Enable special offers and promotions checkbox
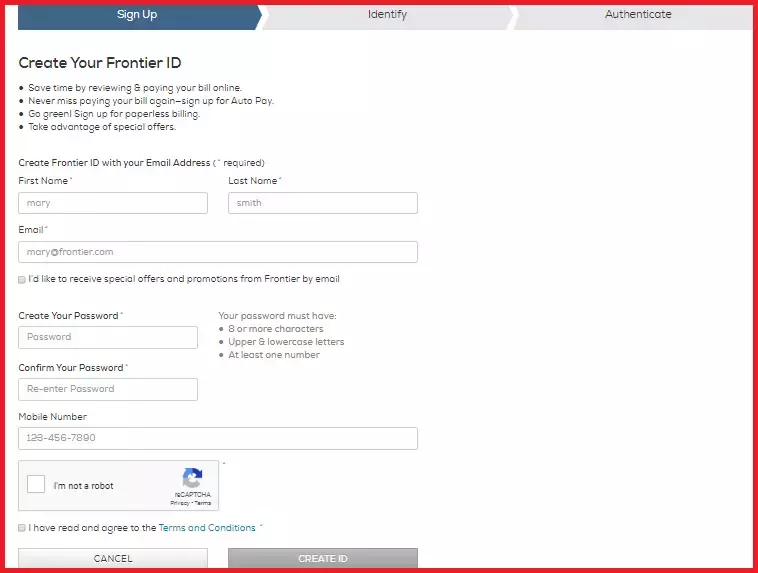Screen dimensions: 758x573 coord(22,279)
